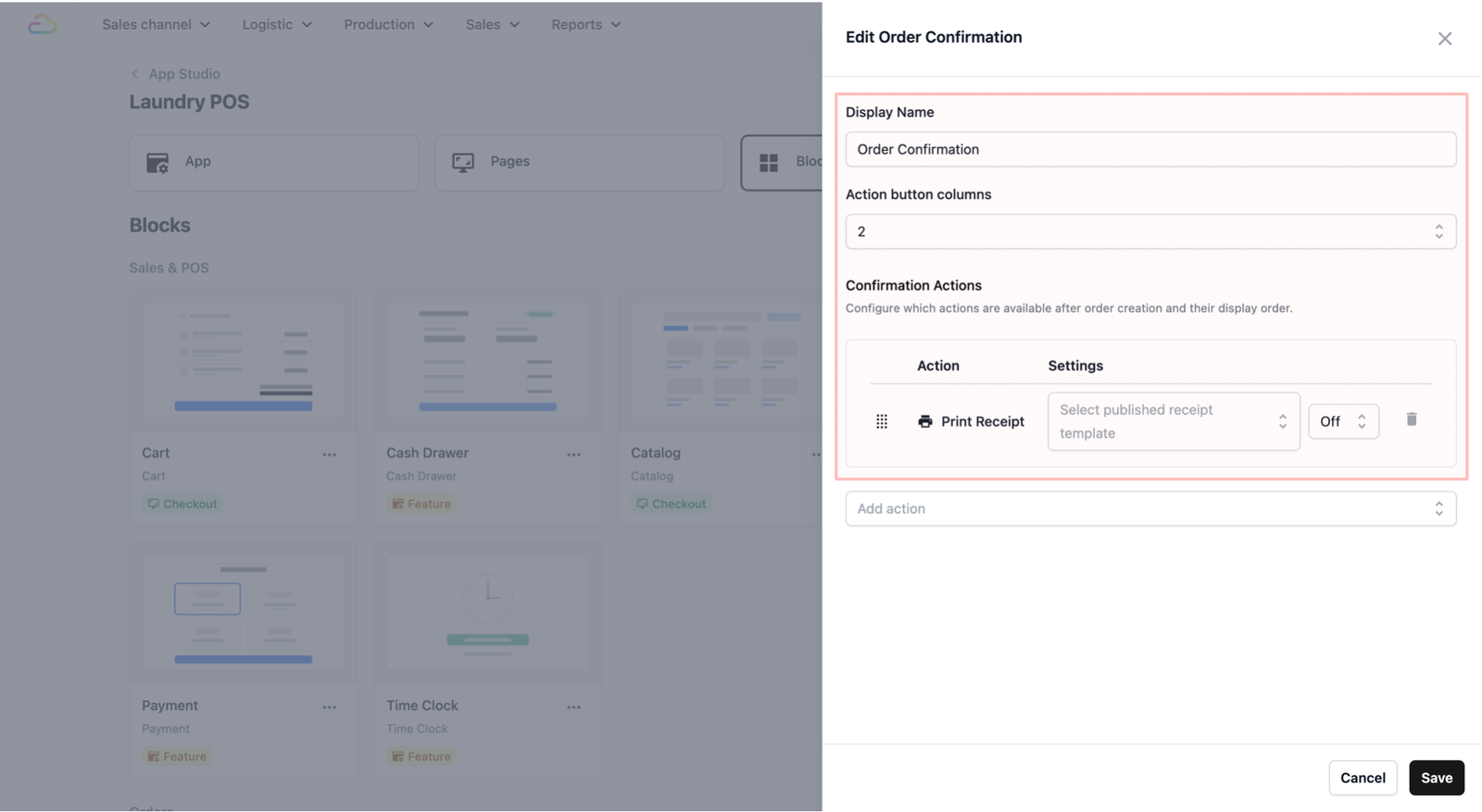Switch to the Pages tab
The image size is (1482, 812).
coord(579,163)
